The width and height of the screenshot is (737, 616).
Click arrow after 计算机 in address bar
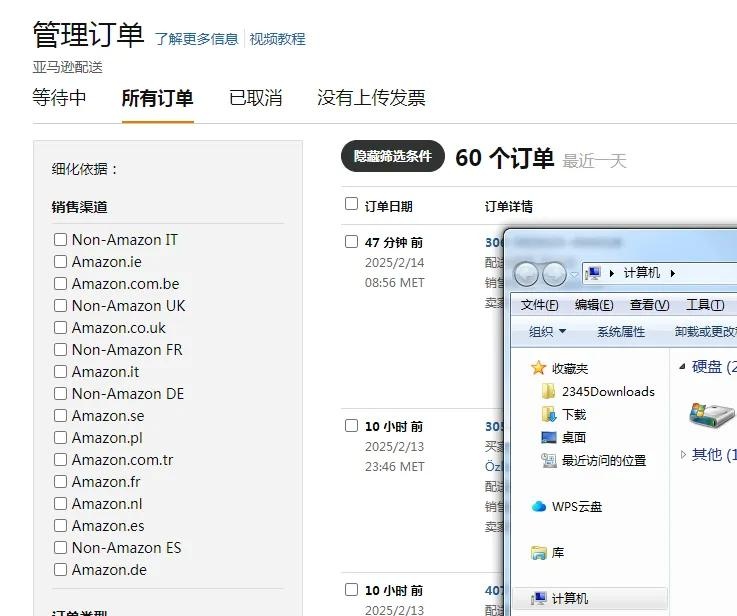673,273
